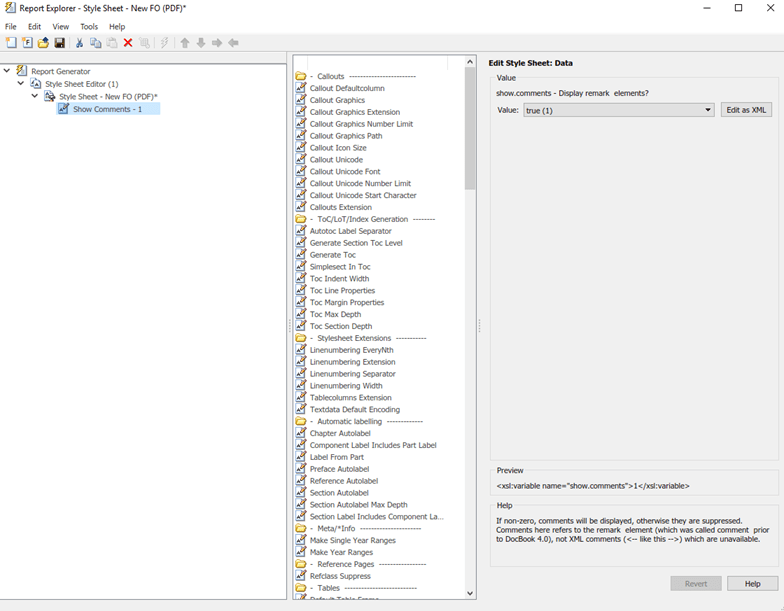The height and width of the screenshot is (611, 784).
Task: Click the New report icon in toolbar
Action: tap(10, 43)
